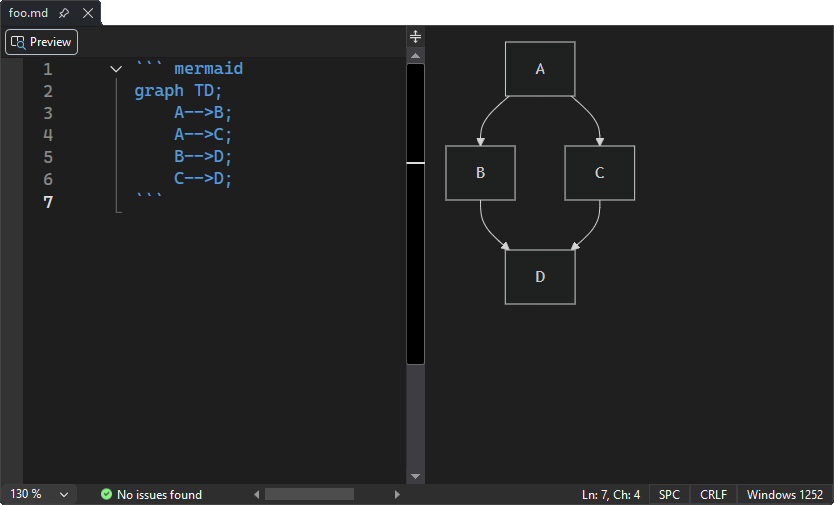Screen dimensions: 834x505
Task: Click the 'B-->D;' code line
Action: pos(203,156)
